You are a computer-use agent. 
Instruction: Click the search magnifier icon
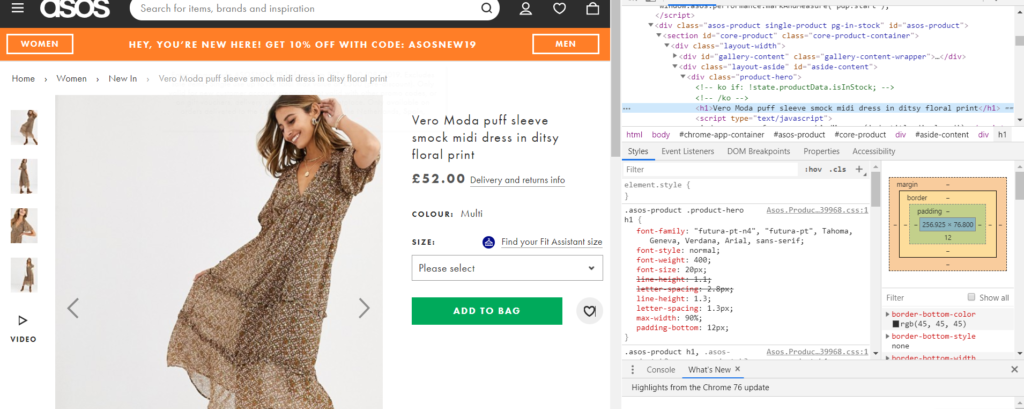tap(487, 8)
